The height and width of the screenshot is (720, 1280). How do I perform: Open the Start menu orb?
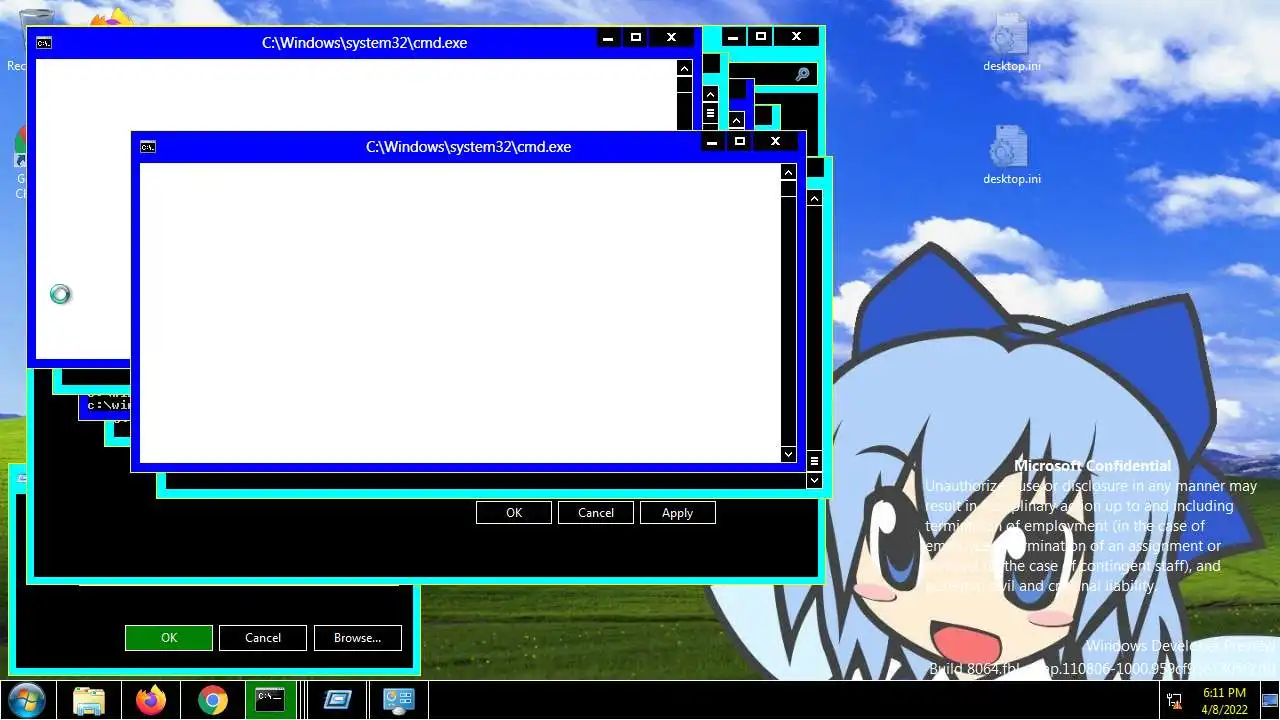pos(26,700)
